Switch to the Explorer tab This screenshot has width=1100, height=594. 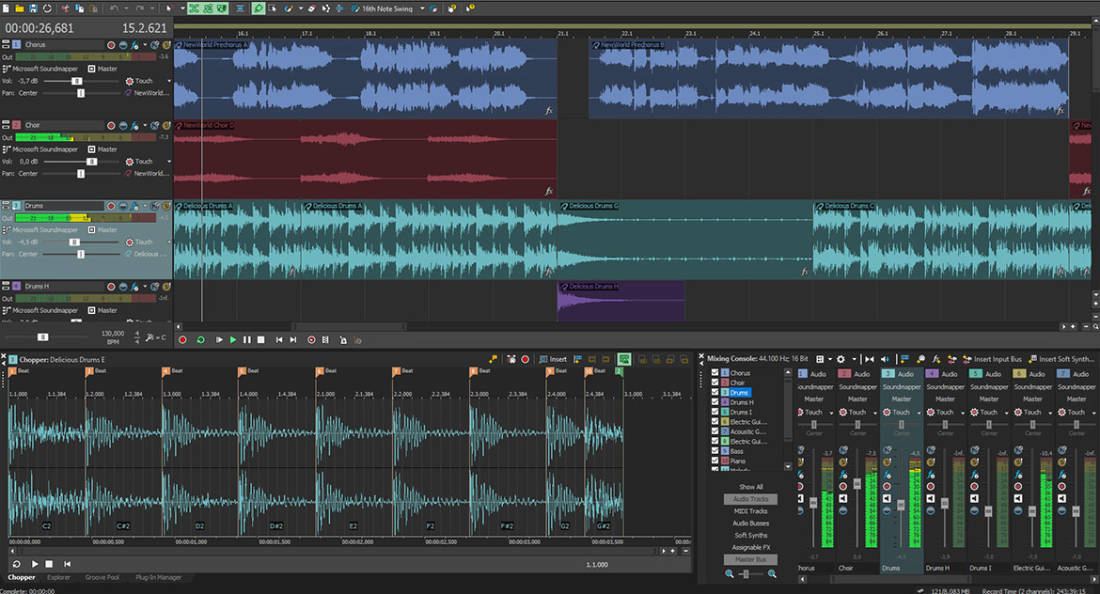(58, 577)
